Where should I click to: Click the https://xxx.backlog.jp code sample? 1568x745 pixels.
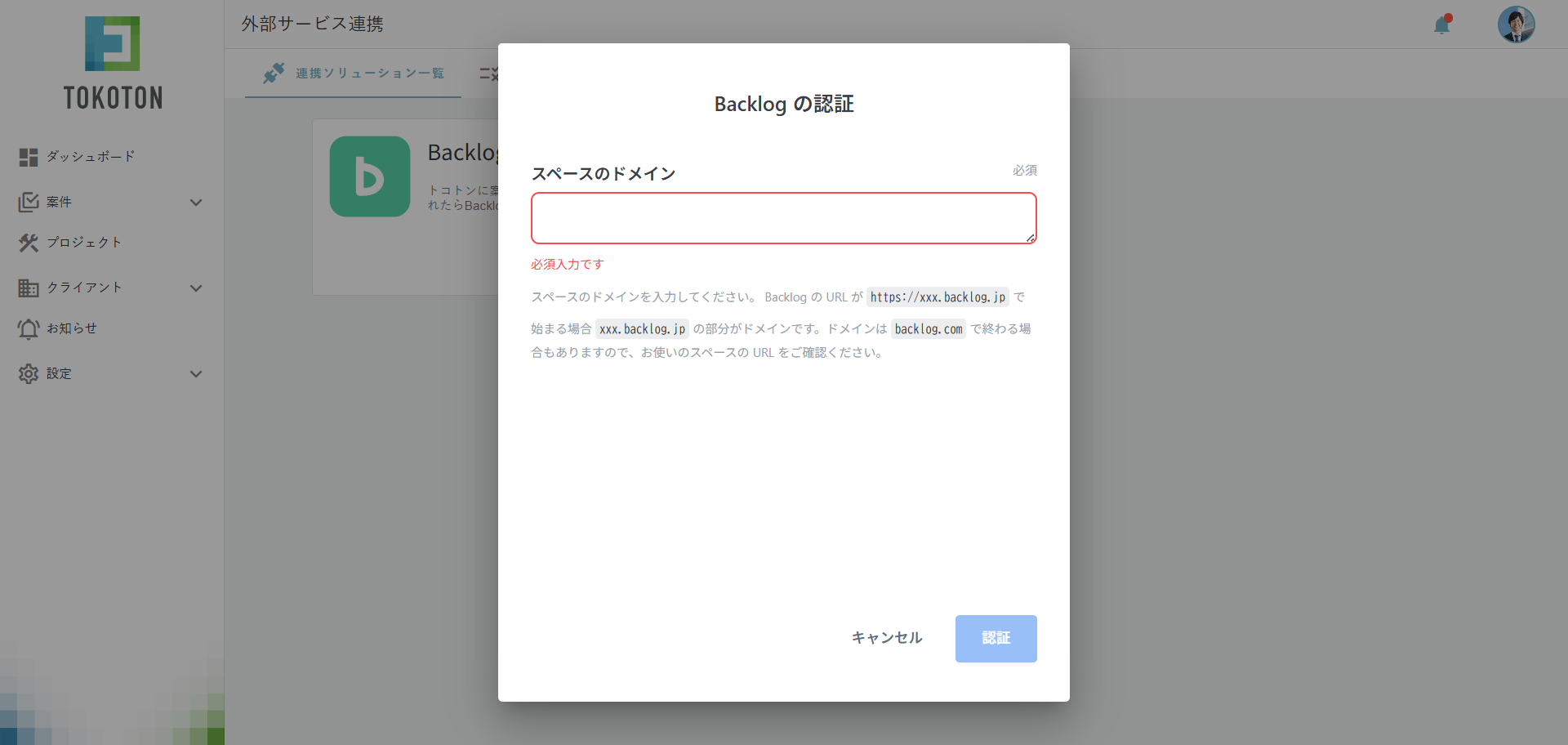pyautogui.click(x=938, y=297)
